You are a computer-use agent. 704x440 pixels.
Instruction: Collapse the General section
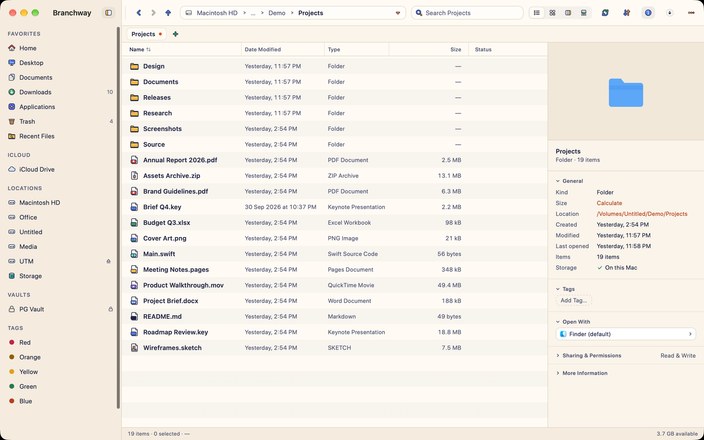[x=558, y=181]
